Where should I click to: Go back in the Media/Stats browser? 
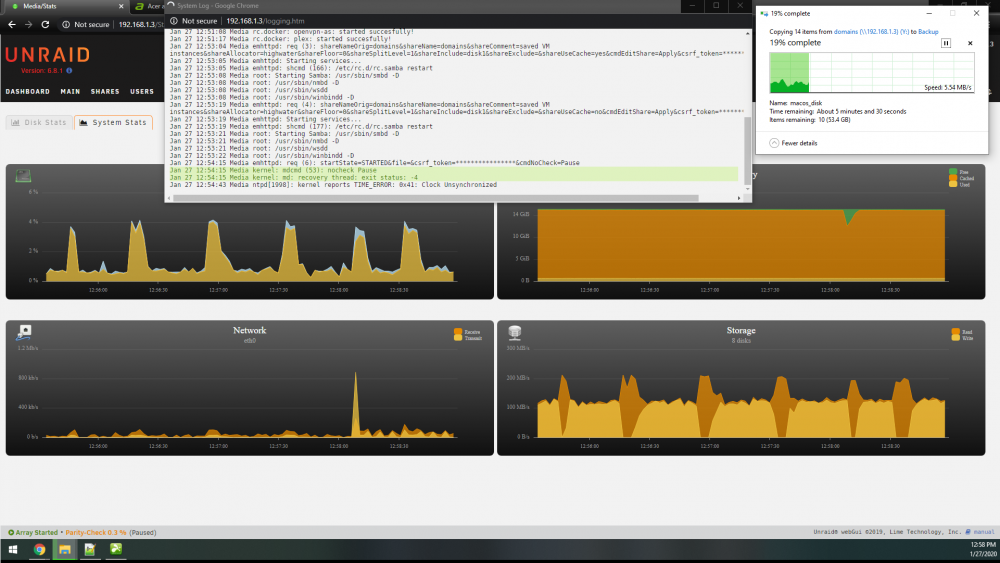point(11,24)
